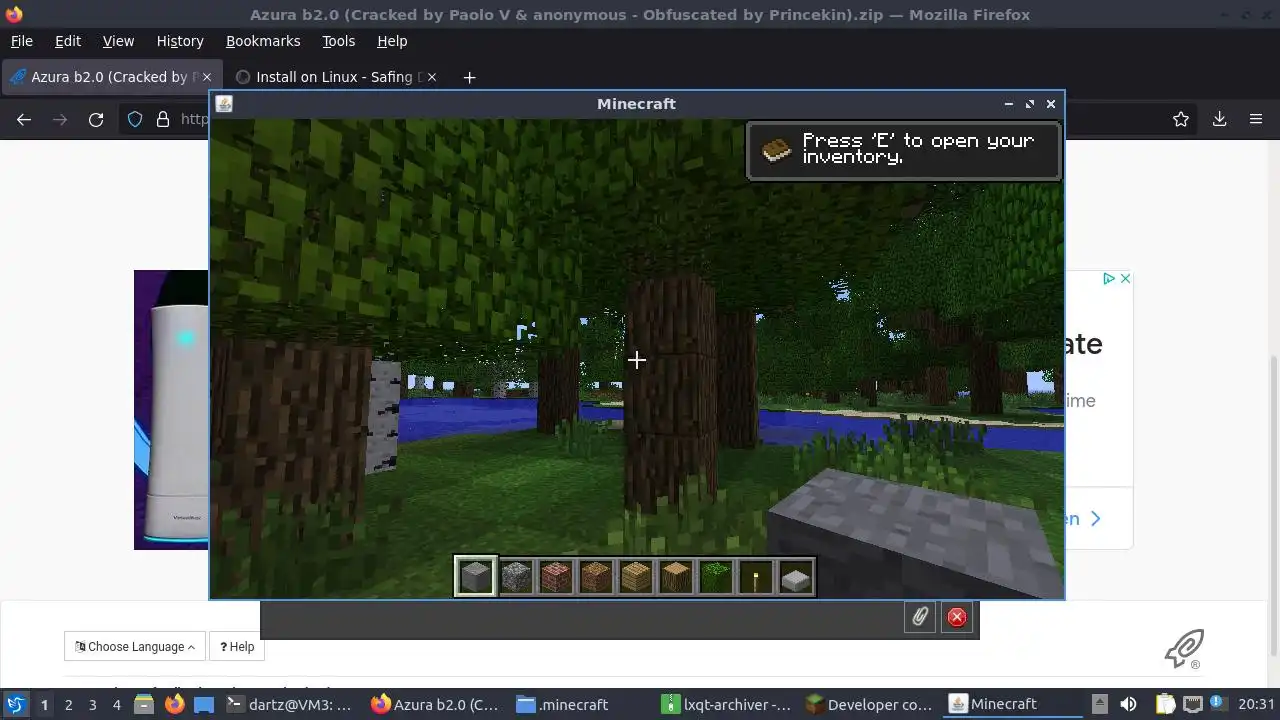This screenshot has height=720, width=1280.
Task: Open lxqt-archiver taskbar entry
Action: [x=726, y=704]
